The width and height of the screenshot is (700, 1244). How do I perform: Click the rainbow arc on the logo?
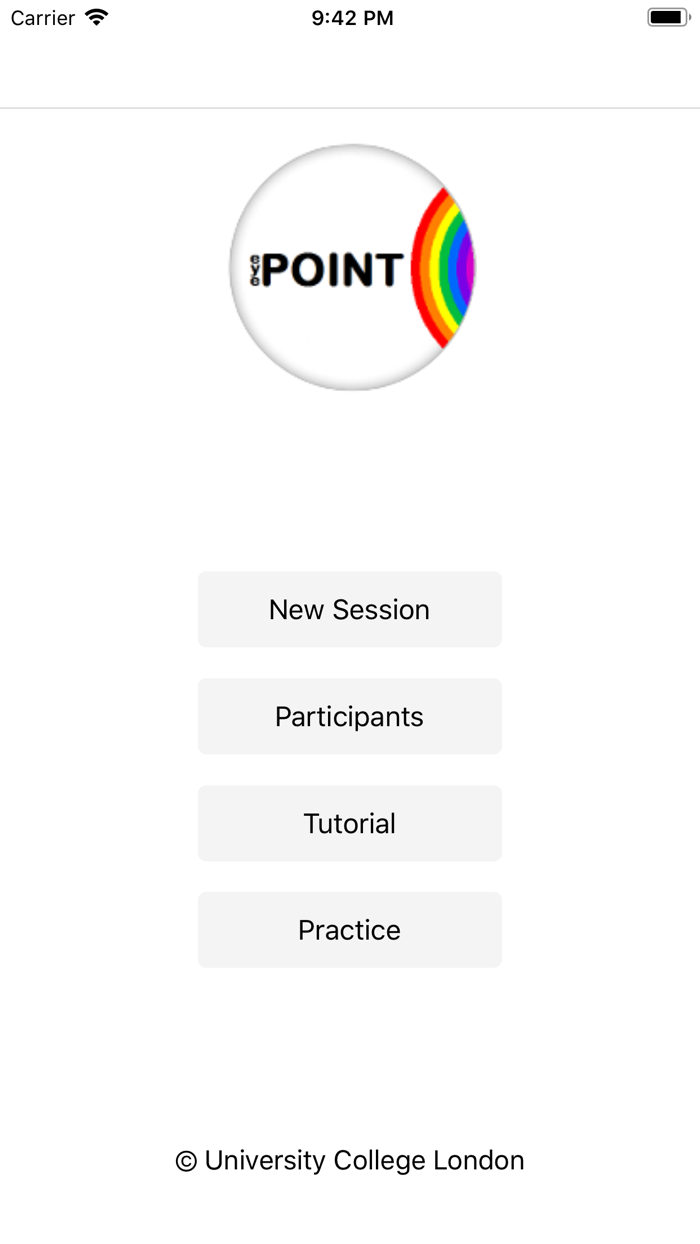[444, 268]
